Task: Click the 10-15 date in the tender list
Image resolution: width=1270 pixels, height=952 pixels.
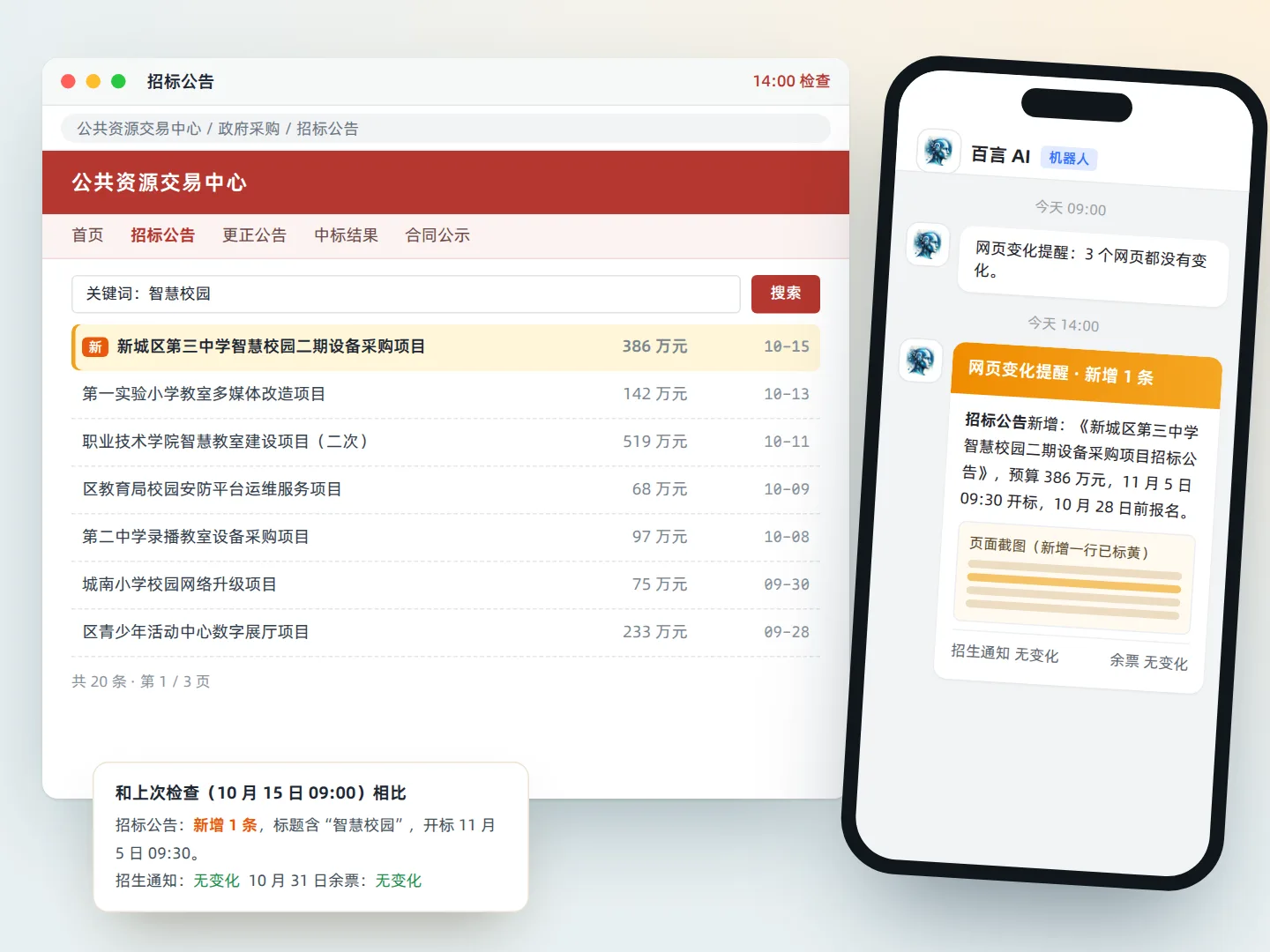Action: coord(787,346)
